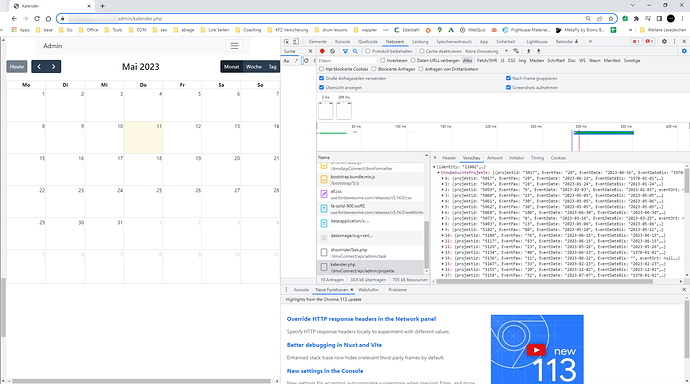
Task: Switch calendar to Woche view
Action: [254, 66]
